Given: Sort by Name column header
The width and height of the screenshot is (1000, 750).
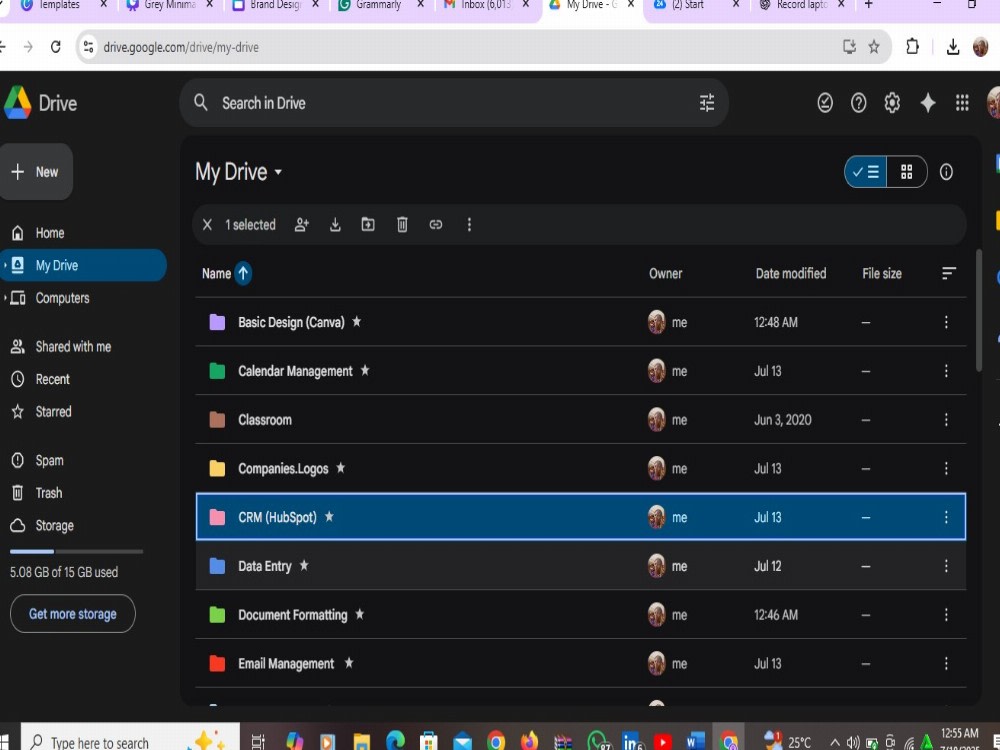Looking at the screenshot, I should (x=216, y=274).
